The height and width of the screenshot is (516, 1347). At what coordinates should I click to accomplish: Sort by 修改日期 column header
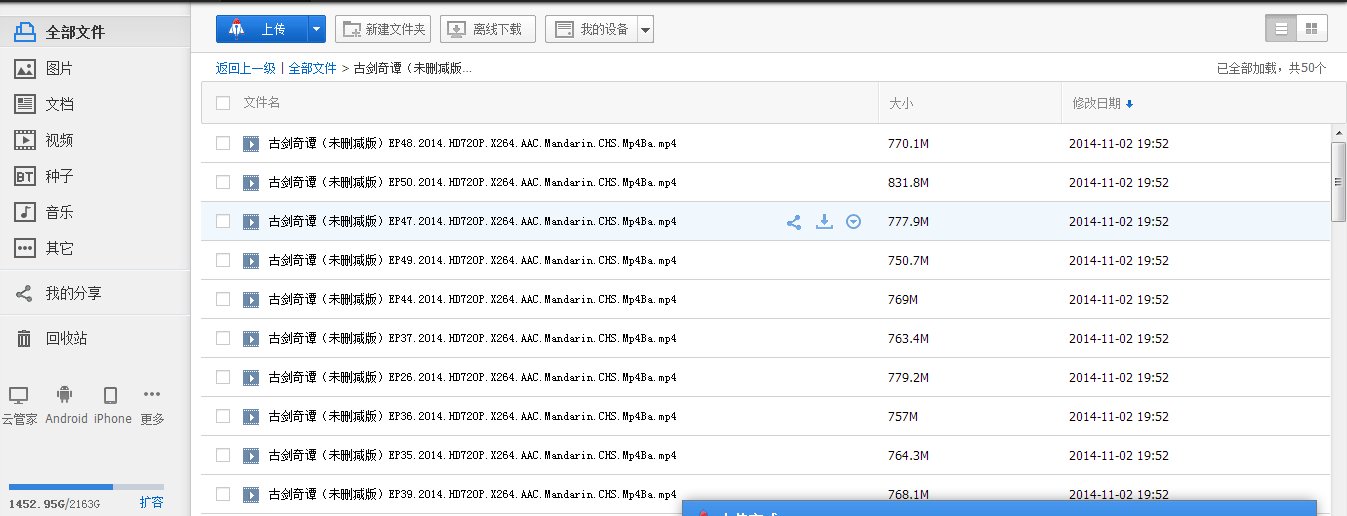(1097, 103)
